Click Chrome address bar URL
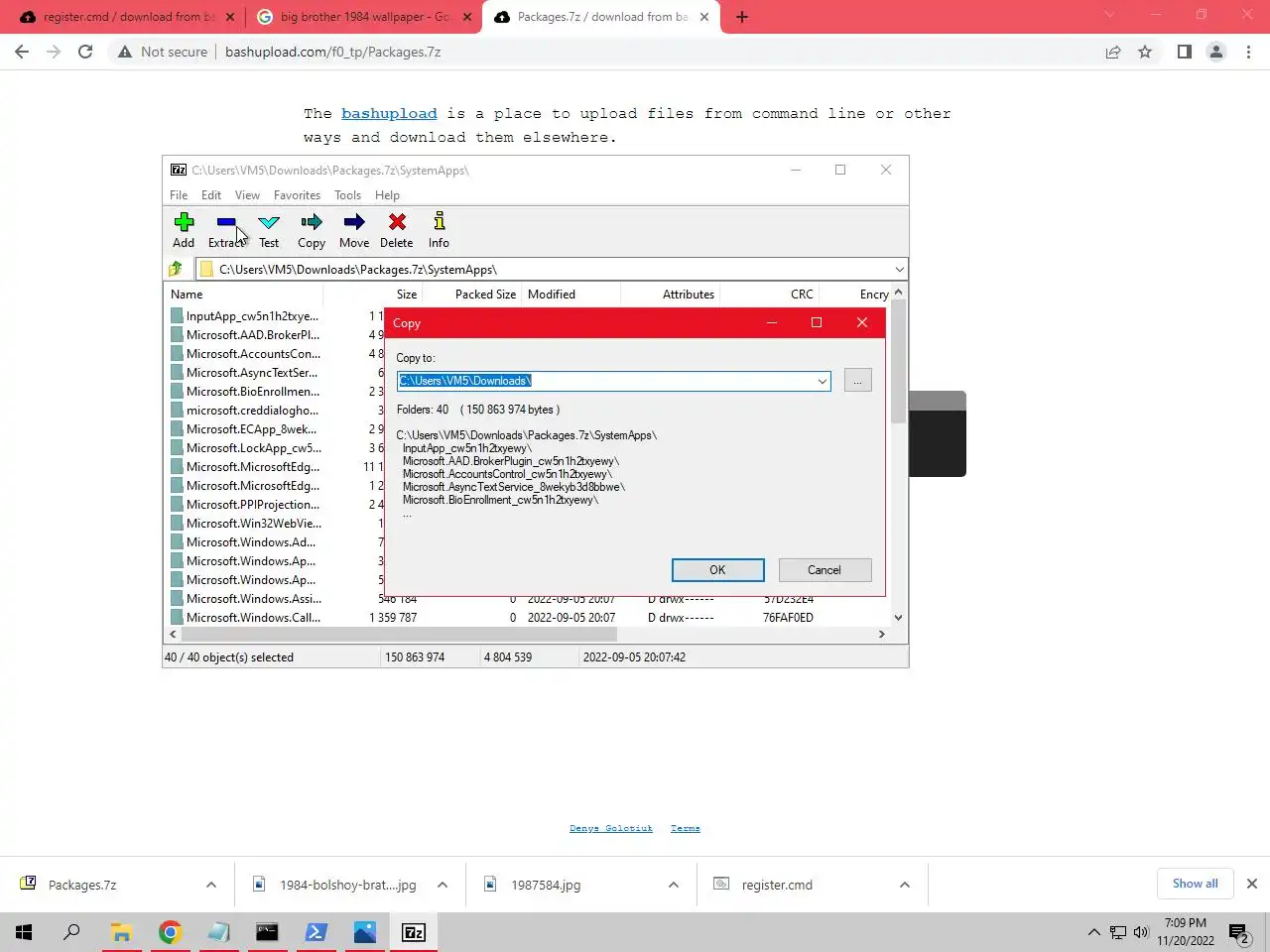 [x=332, y=52]
